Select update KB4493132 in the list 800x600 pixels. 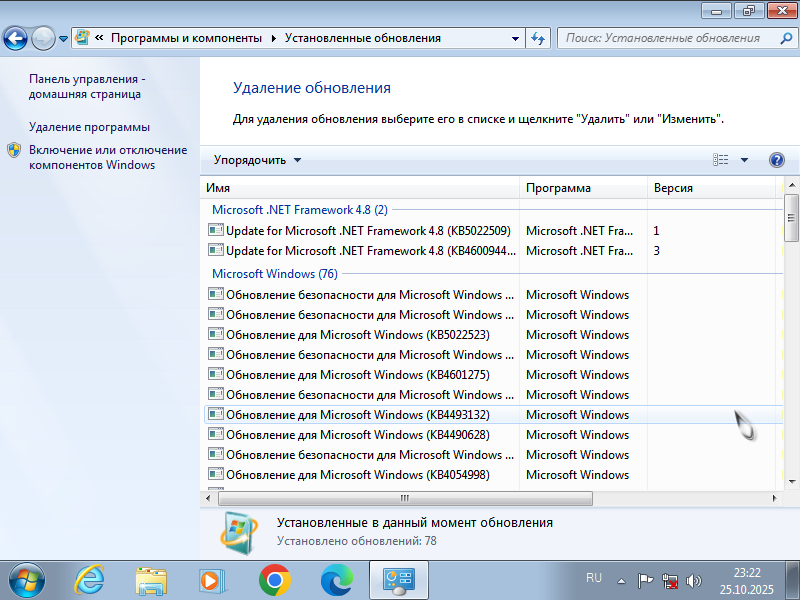click(x=357, y=414)
